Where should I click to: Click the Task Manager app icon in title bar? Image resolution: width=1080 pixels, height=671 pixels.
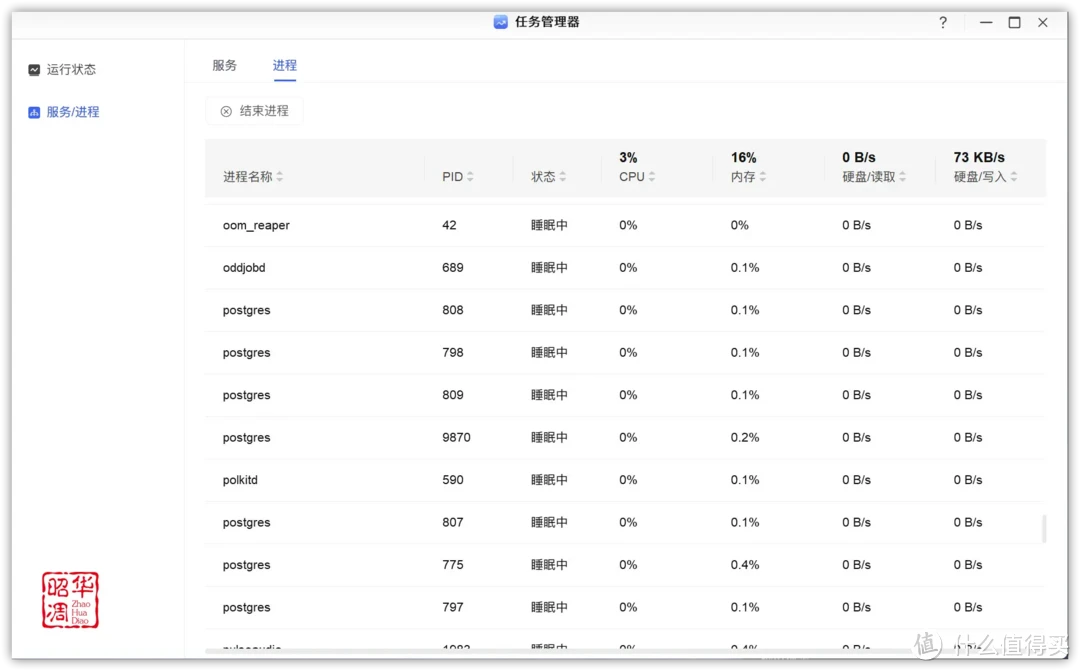499,21
